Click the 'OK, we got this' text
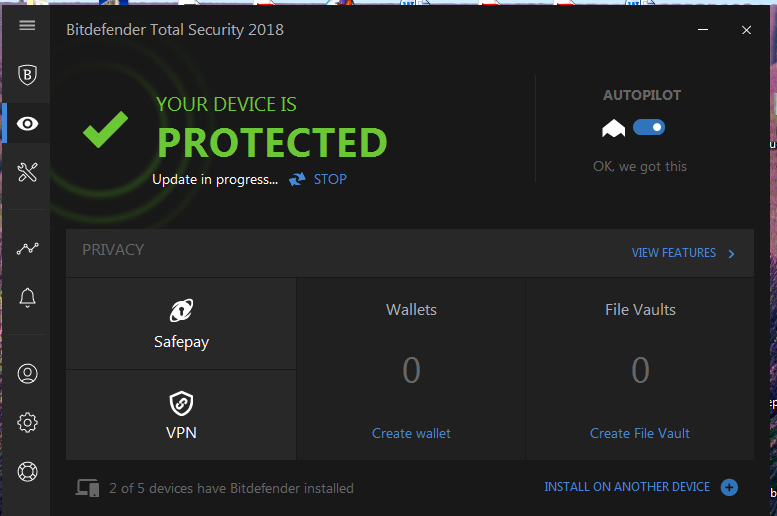Viewport: 777px width, 516px height. tap(640, 167)
